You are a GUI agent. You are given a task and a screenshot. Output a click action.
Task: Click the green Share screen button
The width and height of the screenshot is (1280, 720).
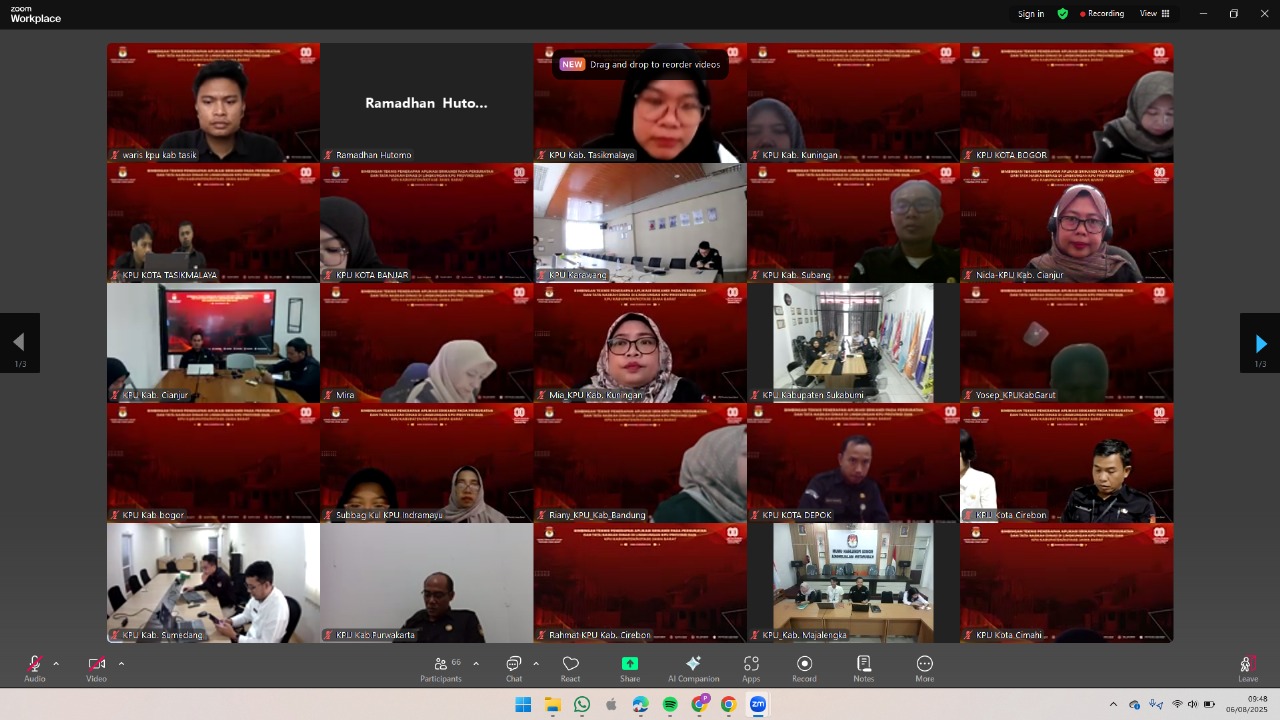(630, 668)
